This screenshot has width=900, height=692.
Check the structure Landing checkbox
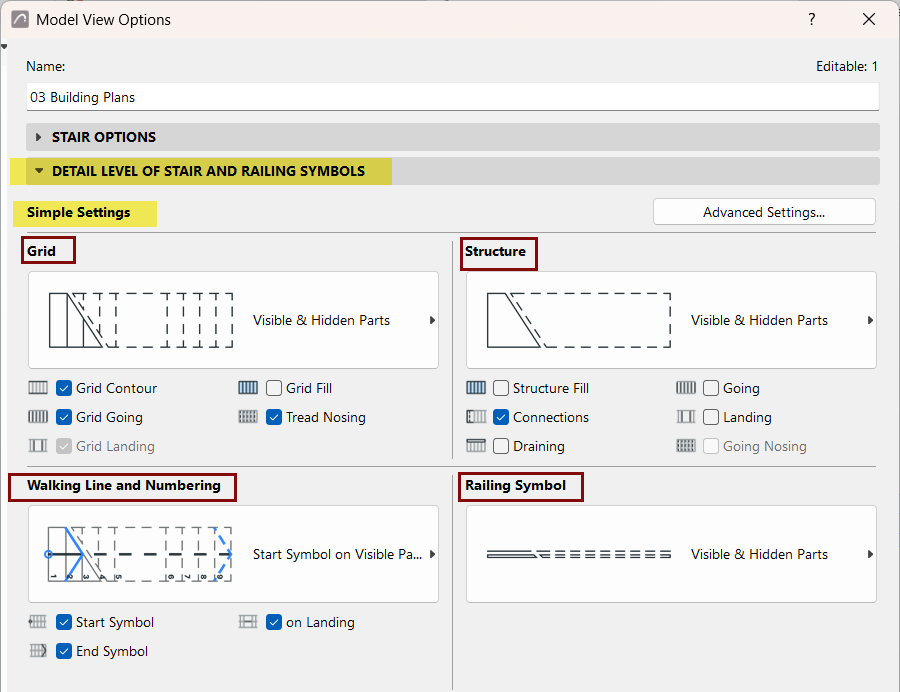(x=711, y=417)
